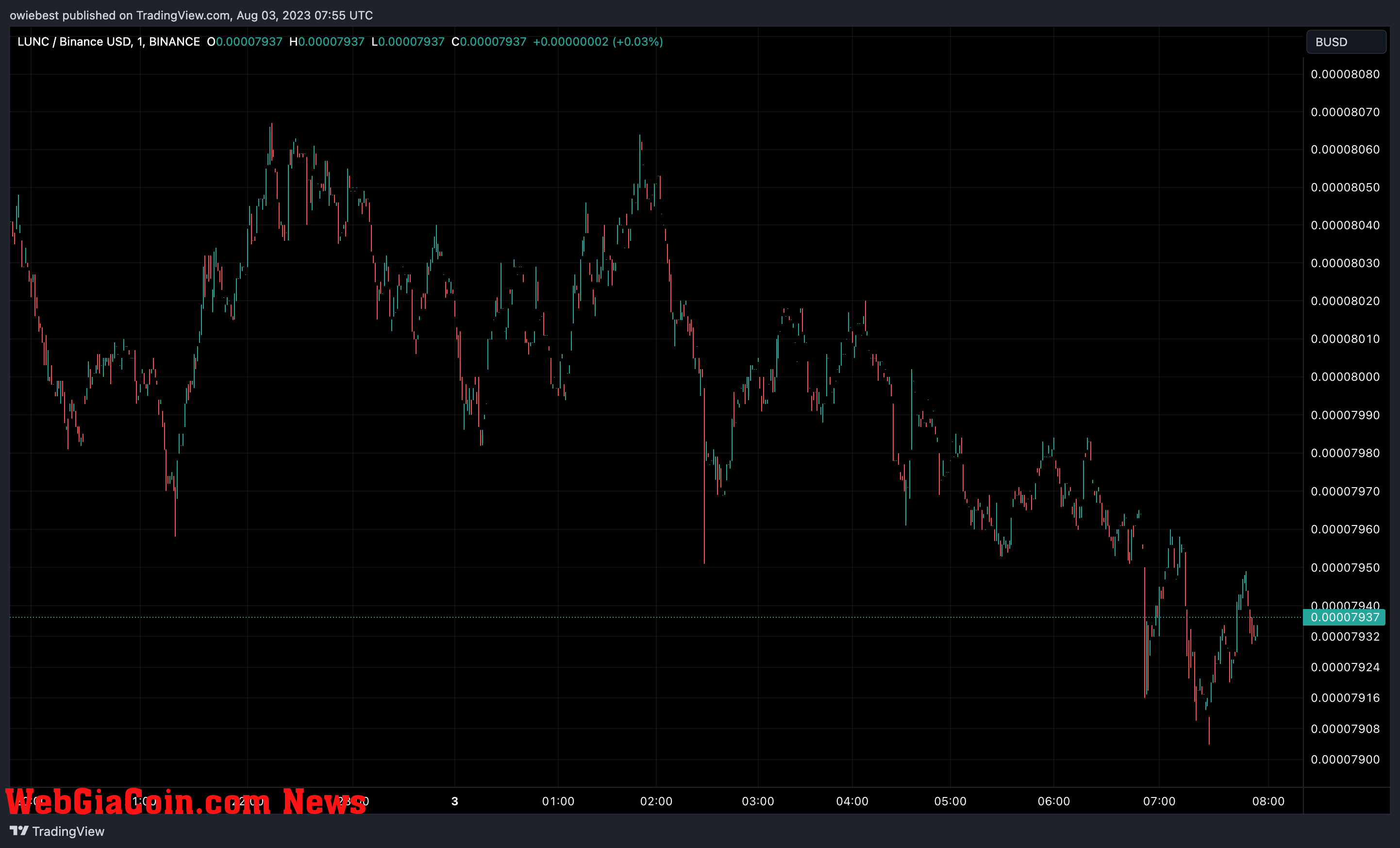Click the LUNC / Binance USD symbol title

tap(109, 41)
